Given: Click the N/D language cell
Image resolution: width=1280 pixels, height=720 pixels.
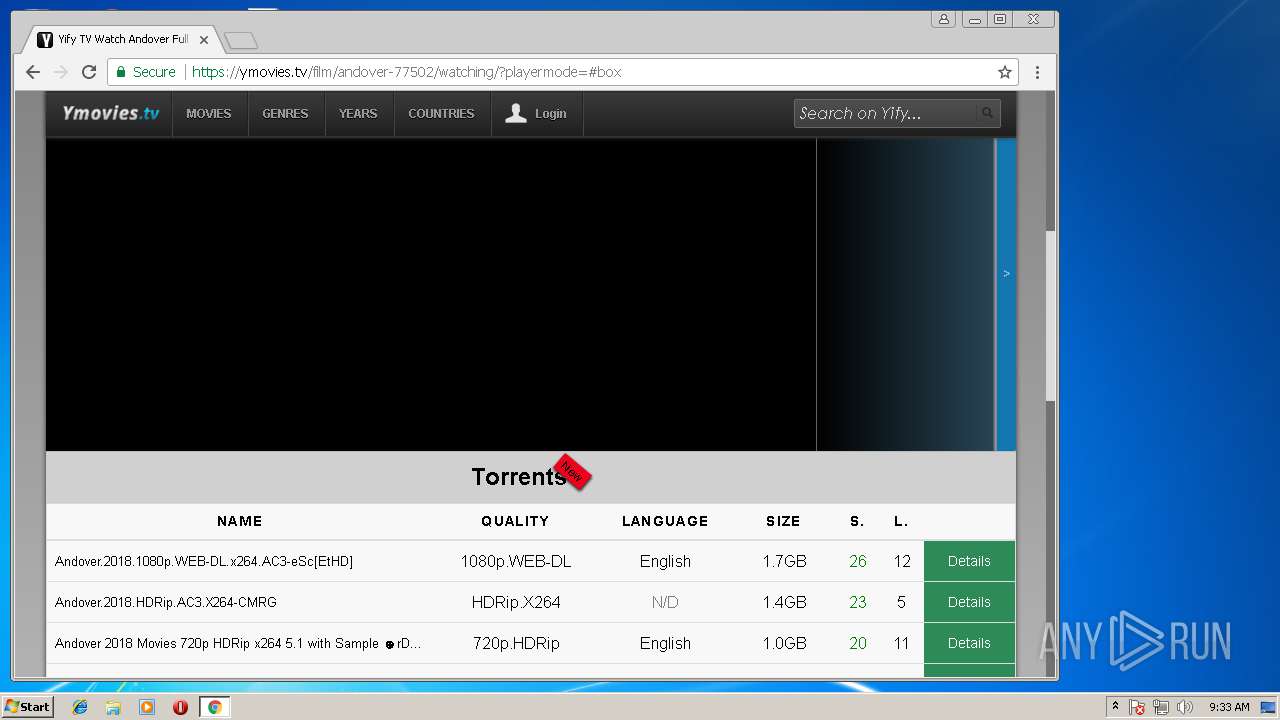Looking at the screenshot, I should [x=665, y=602].
